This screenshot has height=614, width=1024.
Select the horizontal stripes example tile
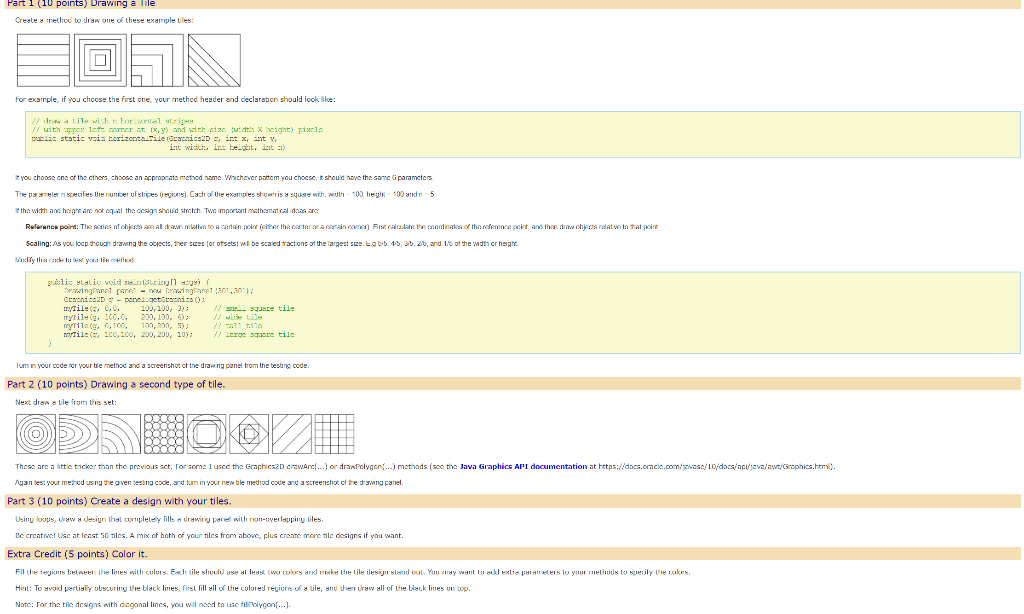click(41, 60)
